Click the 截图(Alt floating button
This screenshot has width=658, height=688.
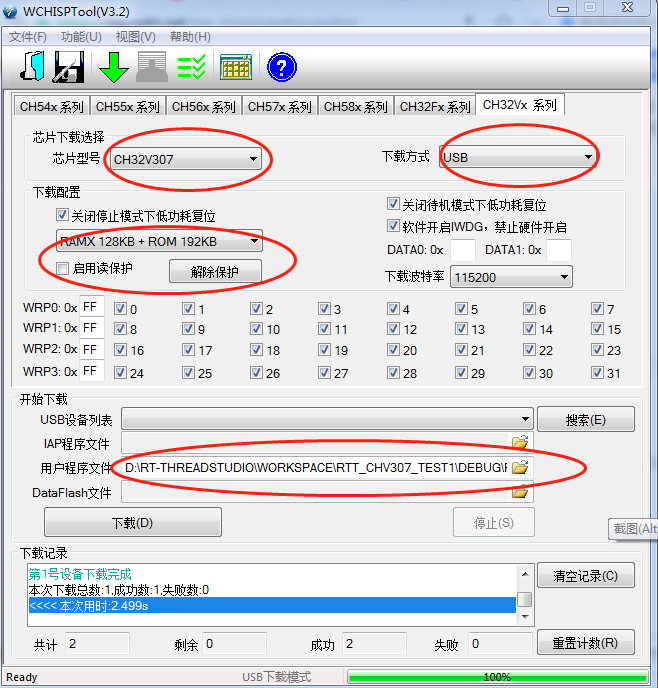tap(633, 529)
